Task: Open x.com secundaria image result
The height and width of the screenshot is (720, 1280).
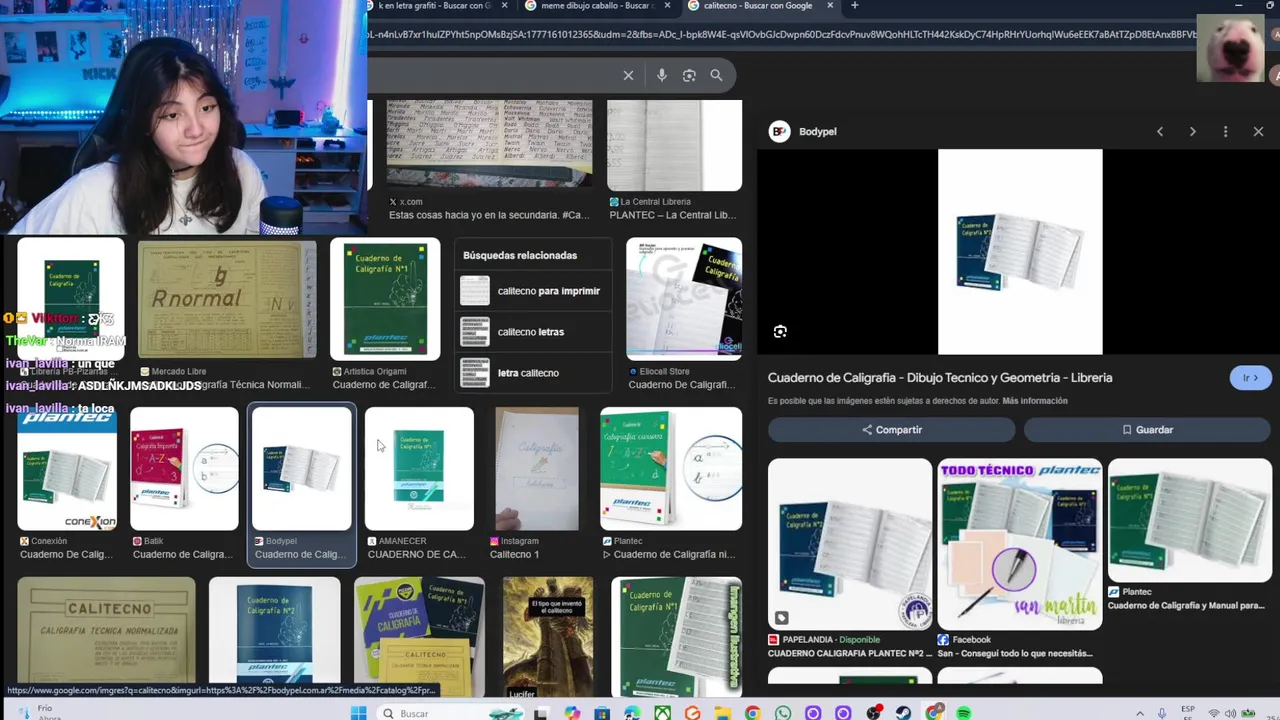Action: (489, 143)
